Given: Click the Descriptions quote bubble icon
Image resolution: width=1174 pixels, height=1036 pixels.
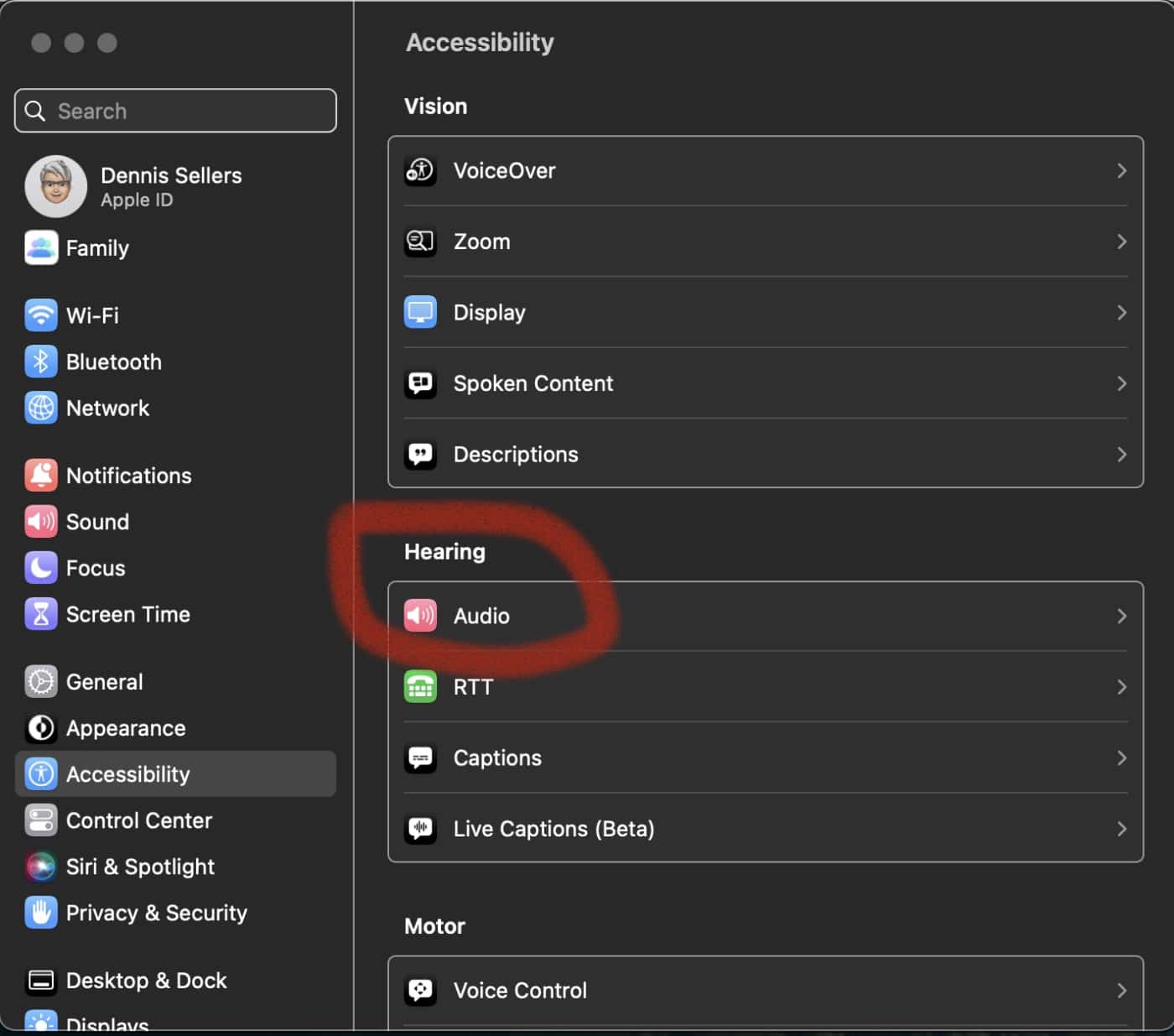Looking at the screenshot, I should 420,454.
